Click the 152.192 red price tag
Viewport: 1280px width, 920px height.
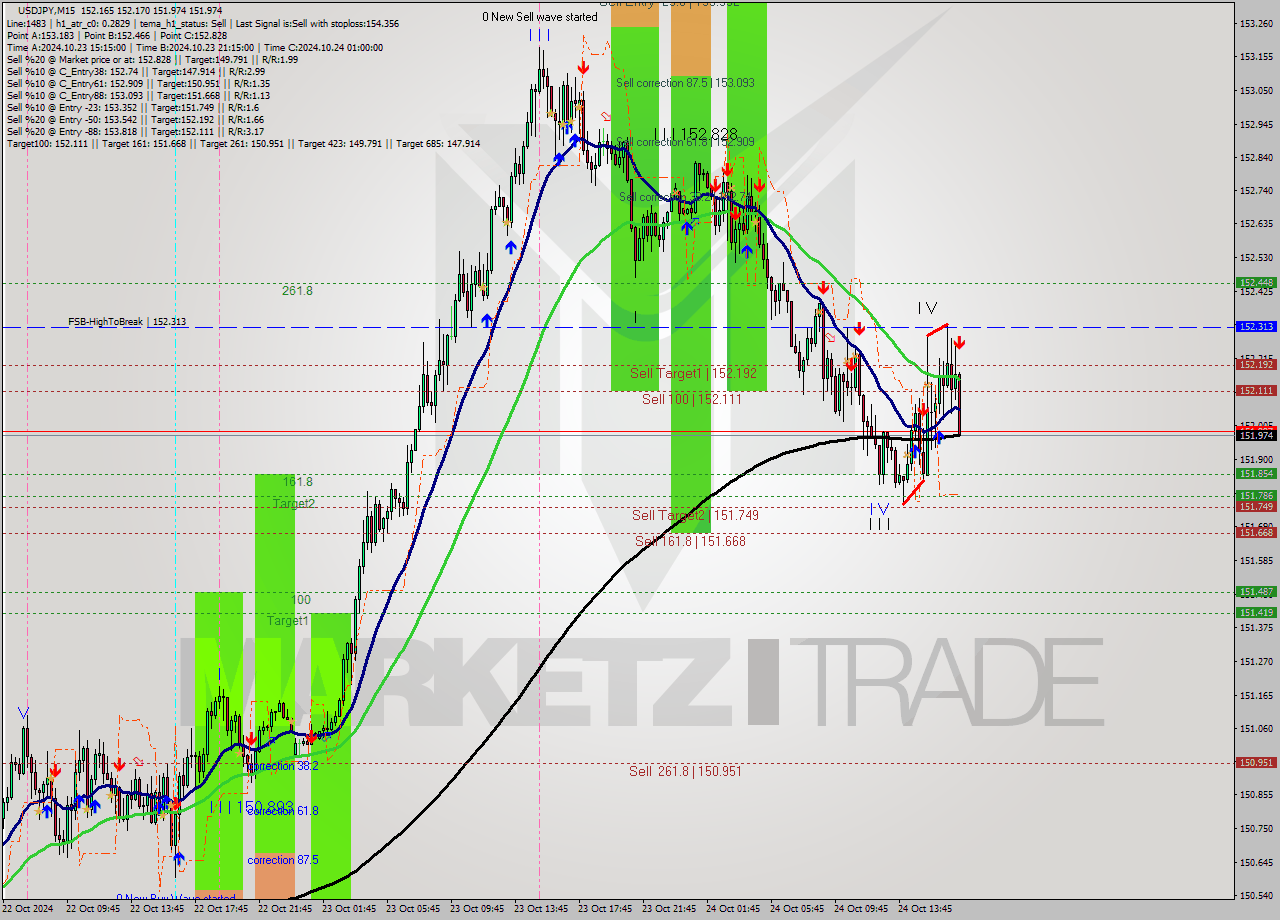pyautogui.click(x=1256, y=365)
